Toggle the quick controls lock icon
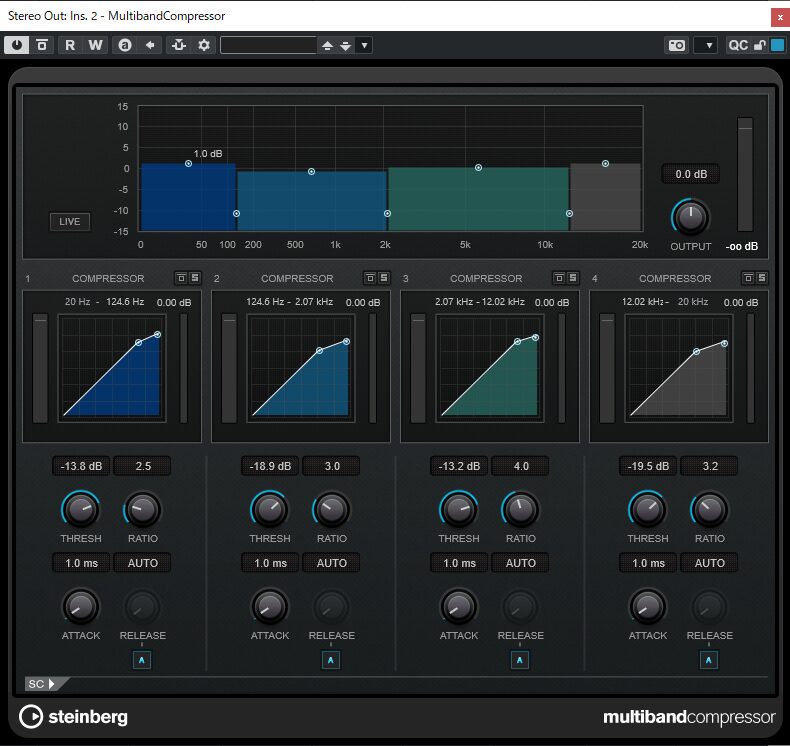 (x=760, y=45)
